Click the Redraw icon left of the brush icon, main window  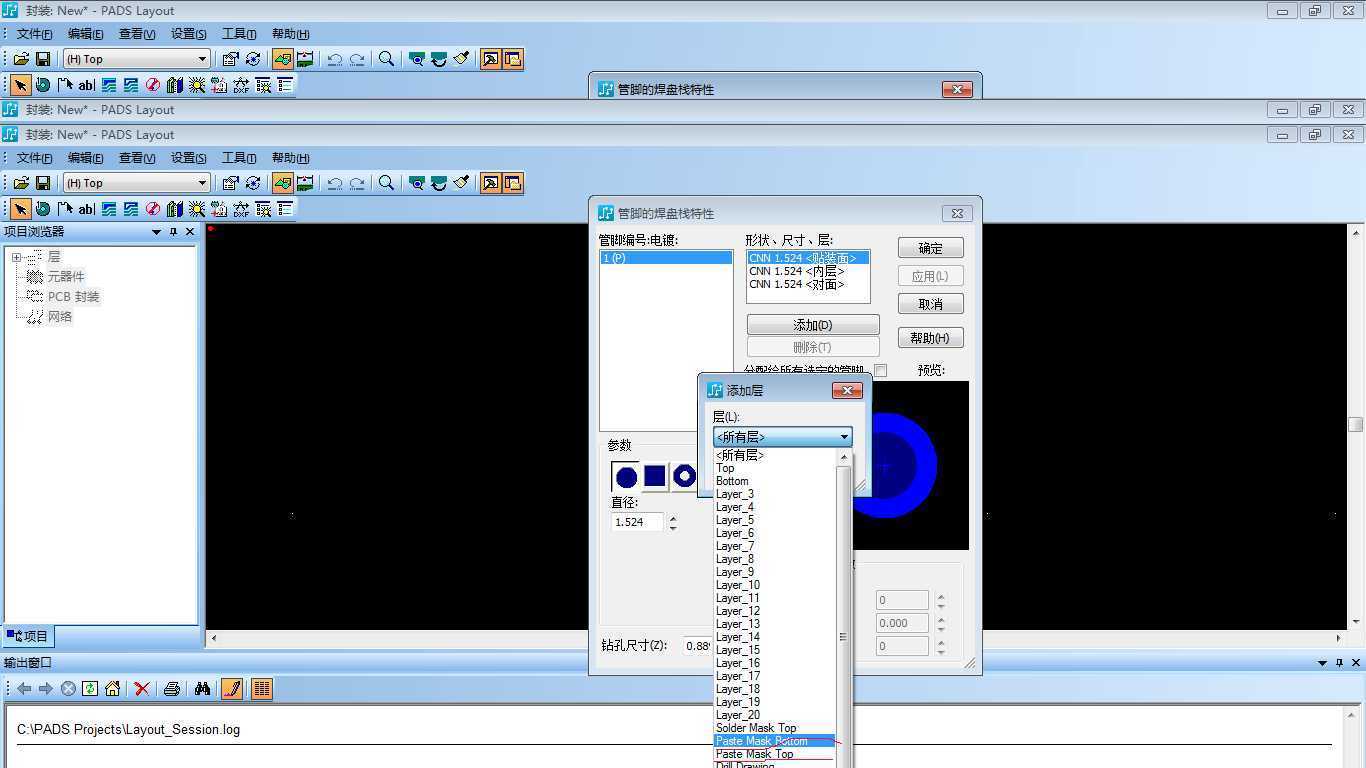pos(438,183)
